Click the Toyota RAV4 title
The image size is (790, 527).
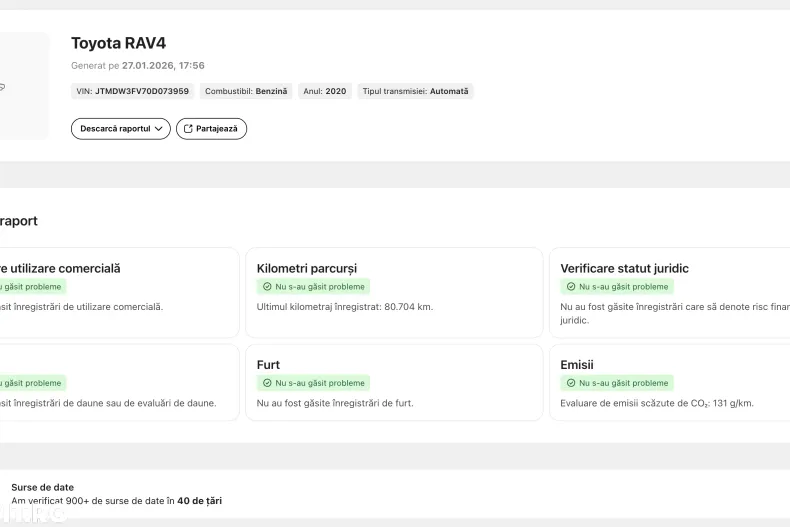pos(118,43)
